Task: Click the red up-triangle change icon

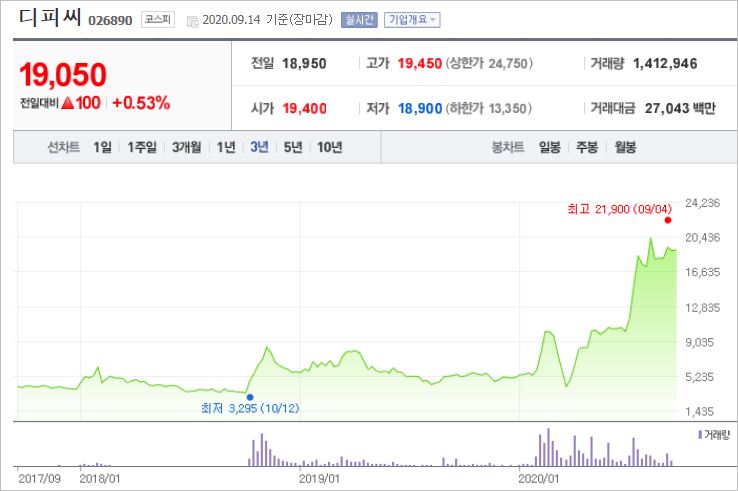Action: [x=68, y=103]
